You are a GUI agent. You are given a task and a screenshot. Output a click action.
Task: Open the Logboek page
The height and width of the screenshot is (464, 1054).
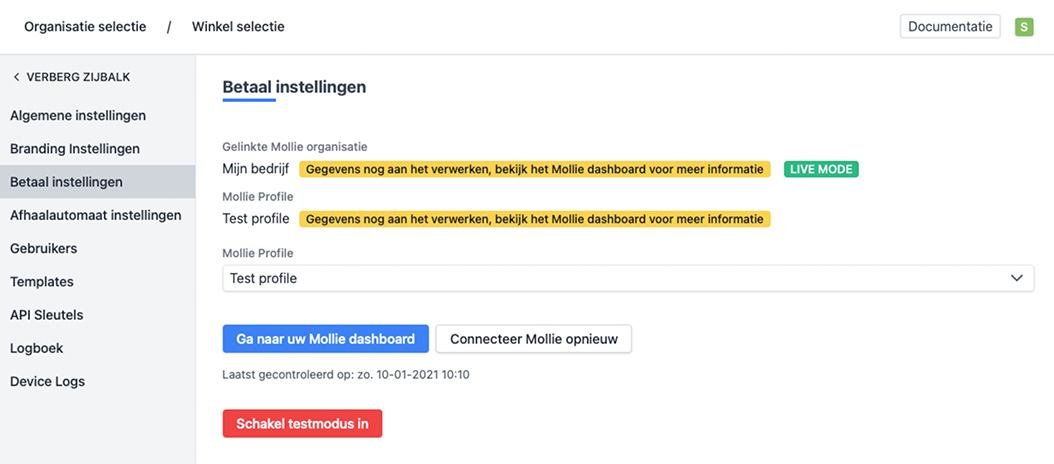point(37,348)
